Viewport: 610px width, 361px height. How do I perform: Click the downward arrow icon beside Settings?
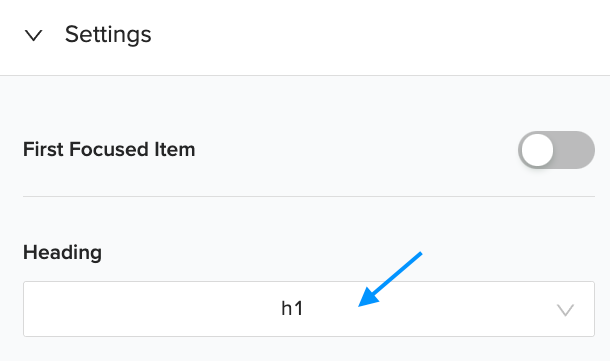[33, 35]
